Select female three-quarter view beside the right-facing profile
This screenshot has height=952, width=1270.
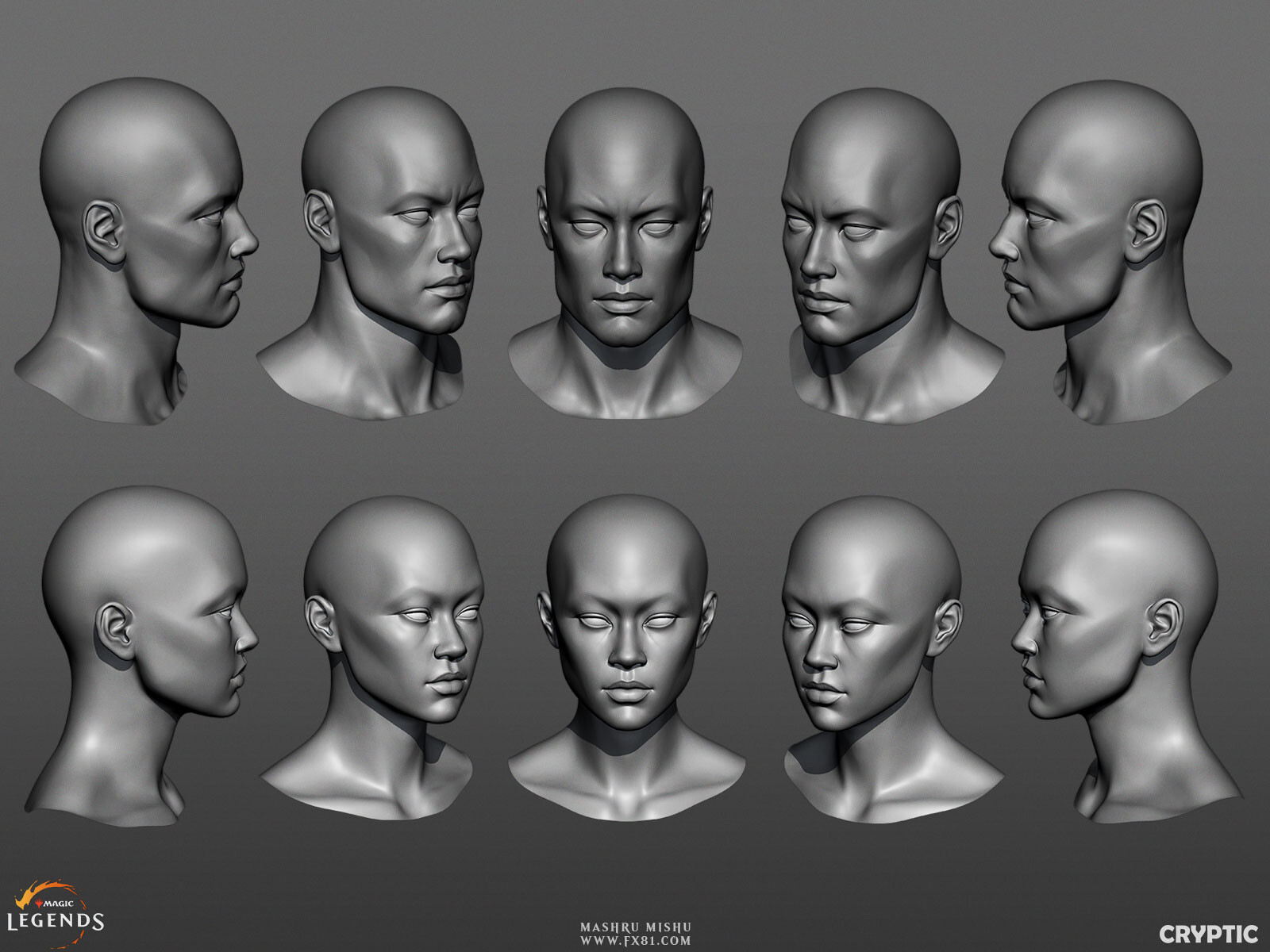click(x=371, y=658)
